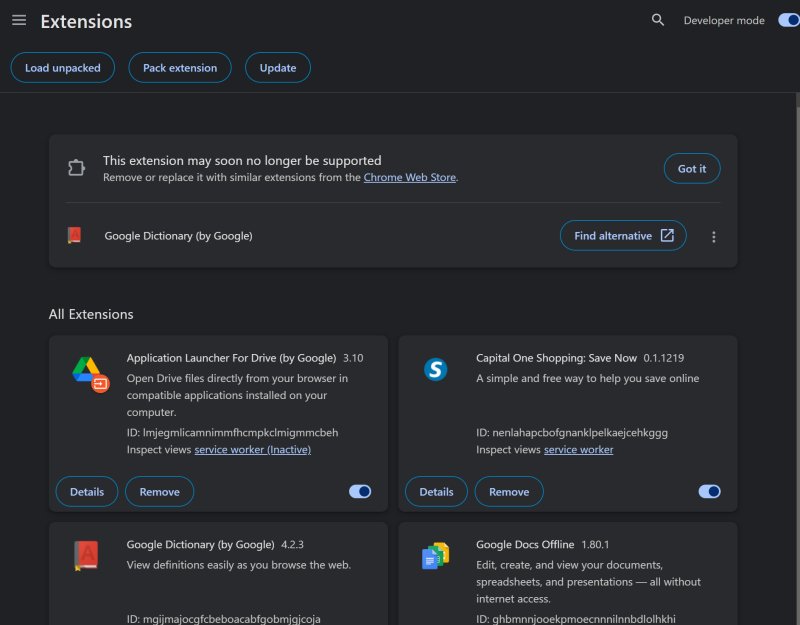Click Pack extension button
This screenshot has height=625, width=800.
click(x=180, y=68)
